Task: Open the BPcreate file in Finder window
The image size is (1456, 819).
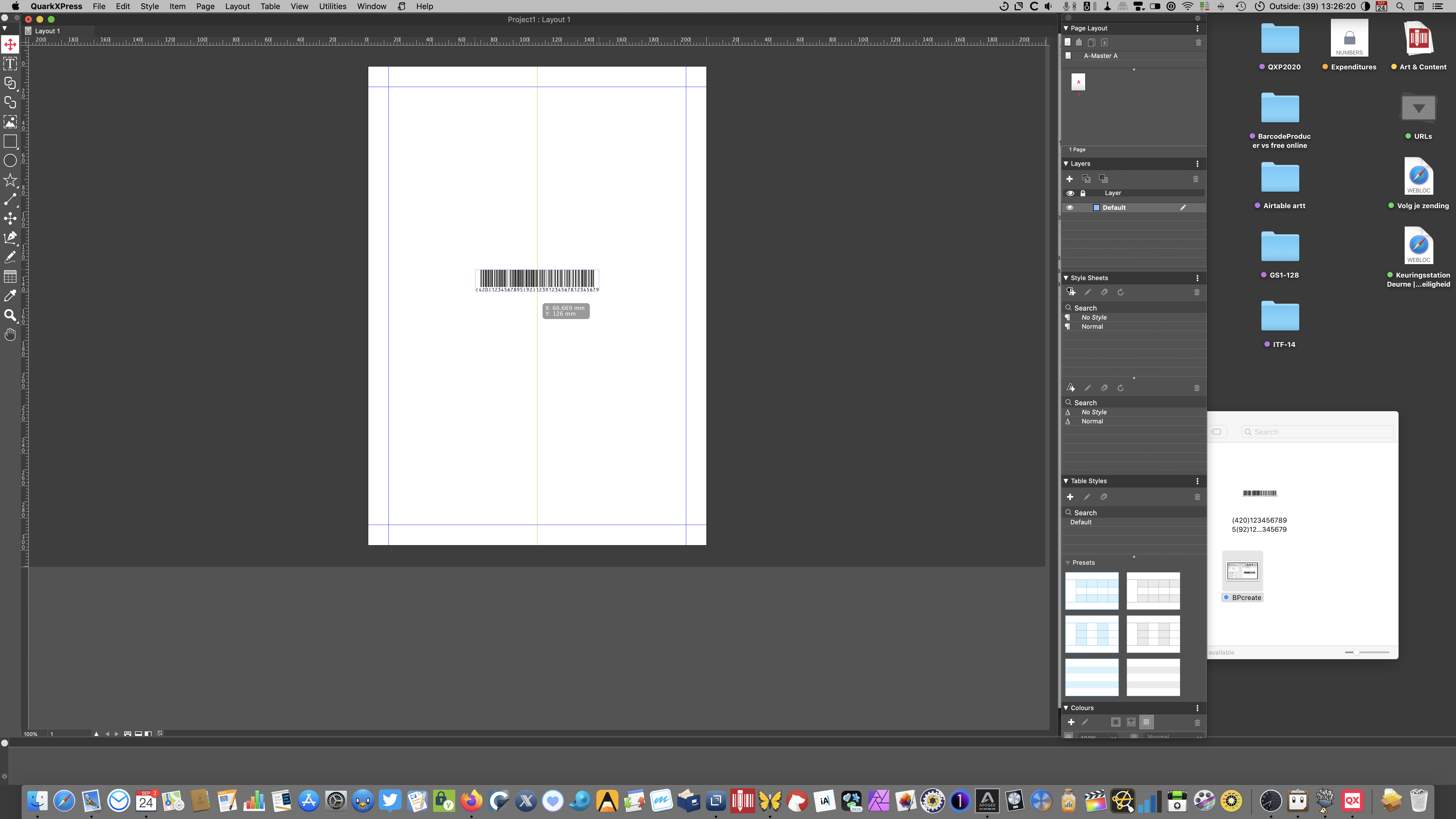Action: 1242,576
